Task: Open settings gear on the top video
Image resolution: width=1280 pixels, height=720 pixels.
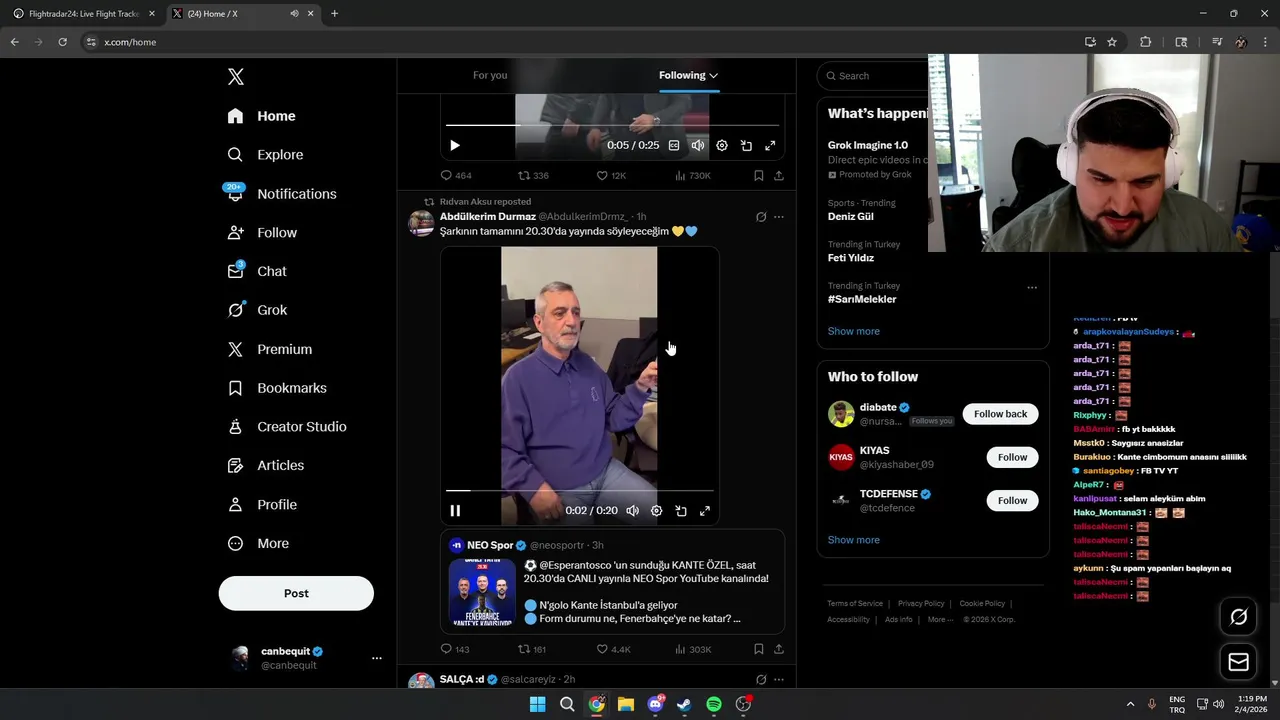Action: [x=722, y=146]
